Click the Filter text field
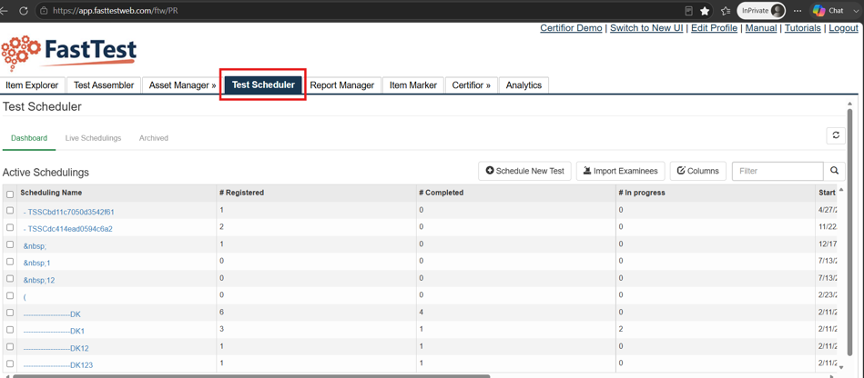This screenshot has height=378, width=864. click(777, 171)
